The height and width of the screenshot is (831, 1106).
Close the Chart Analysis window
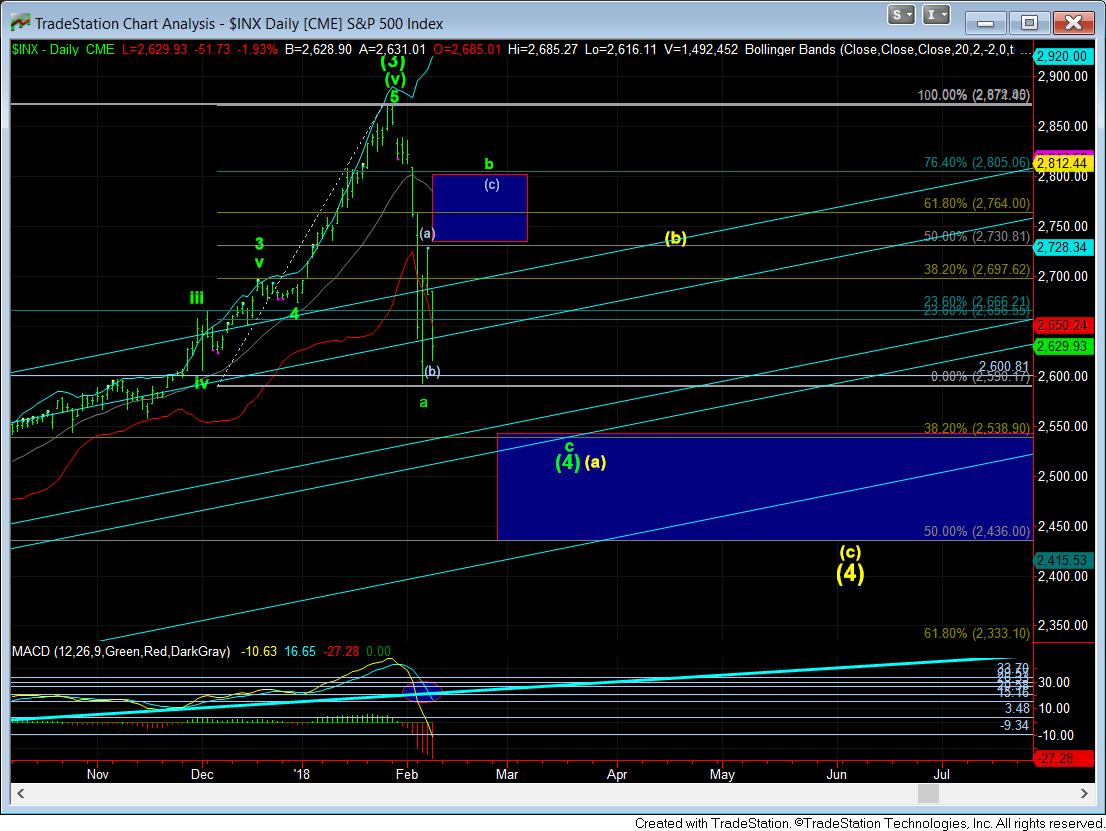[x=1074, y=23]
